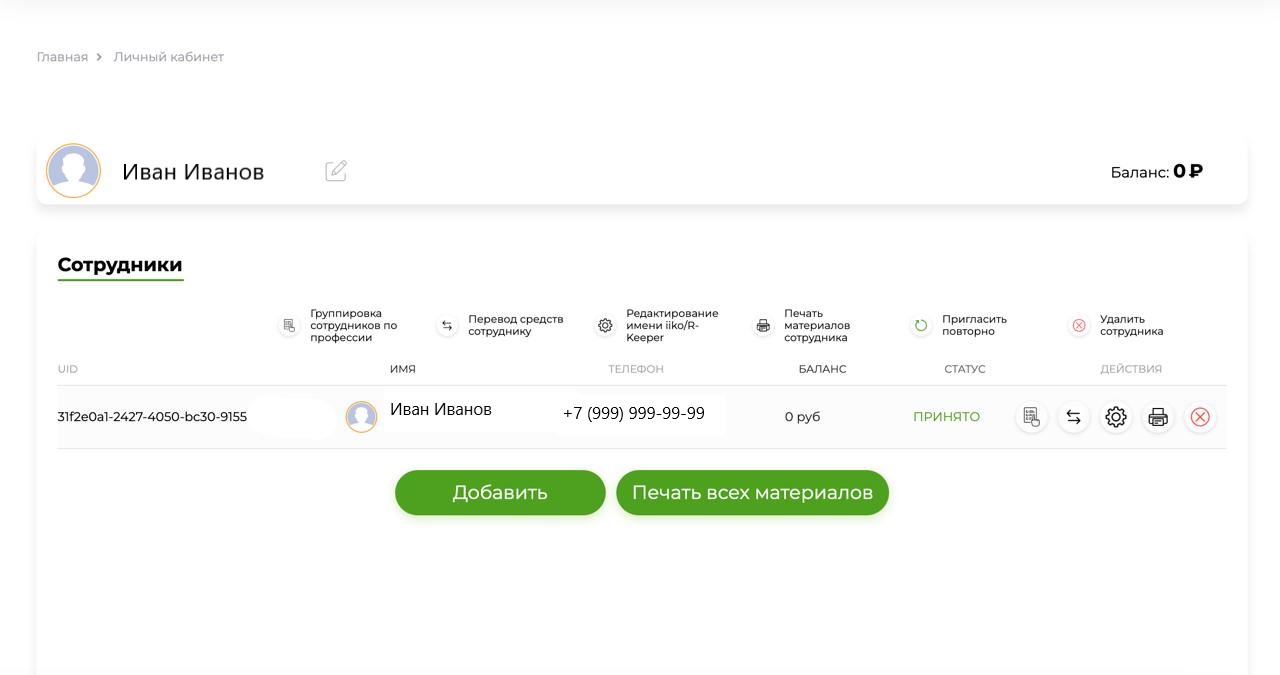Click the transfer funds arrows in row actions
The image size is (1280, 675).
1073,417
